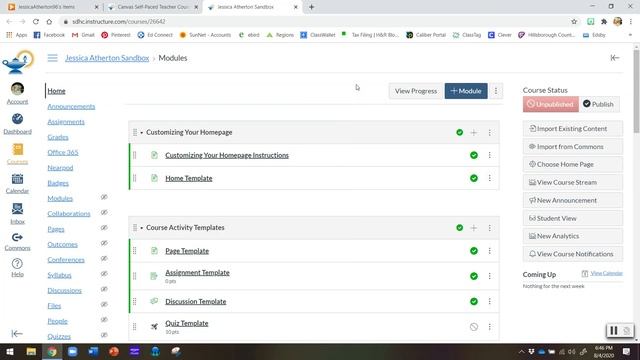Open the Student View button
Screen dimensions: 640x360
[573, 218]
